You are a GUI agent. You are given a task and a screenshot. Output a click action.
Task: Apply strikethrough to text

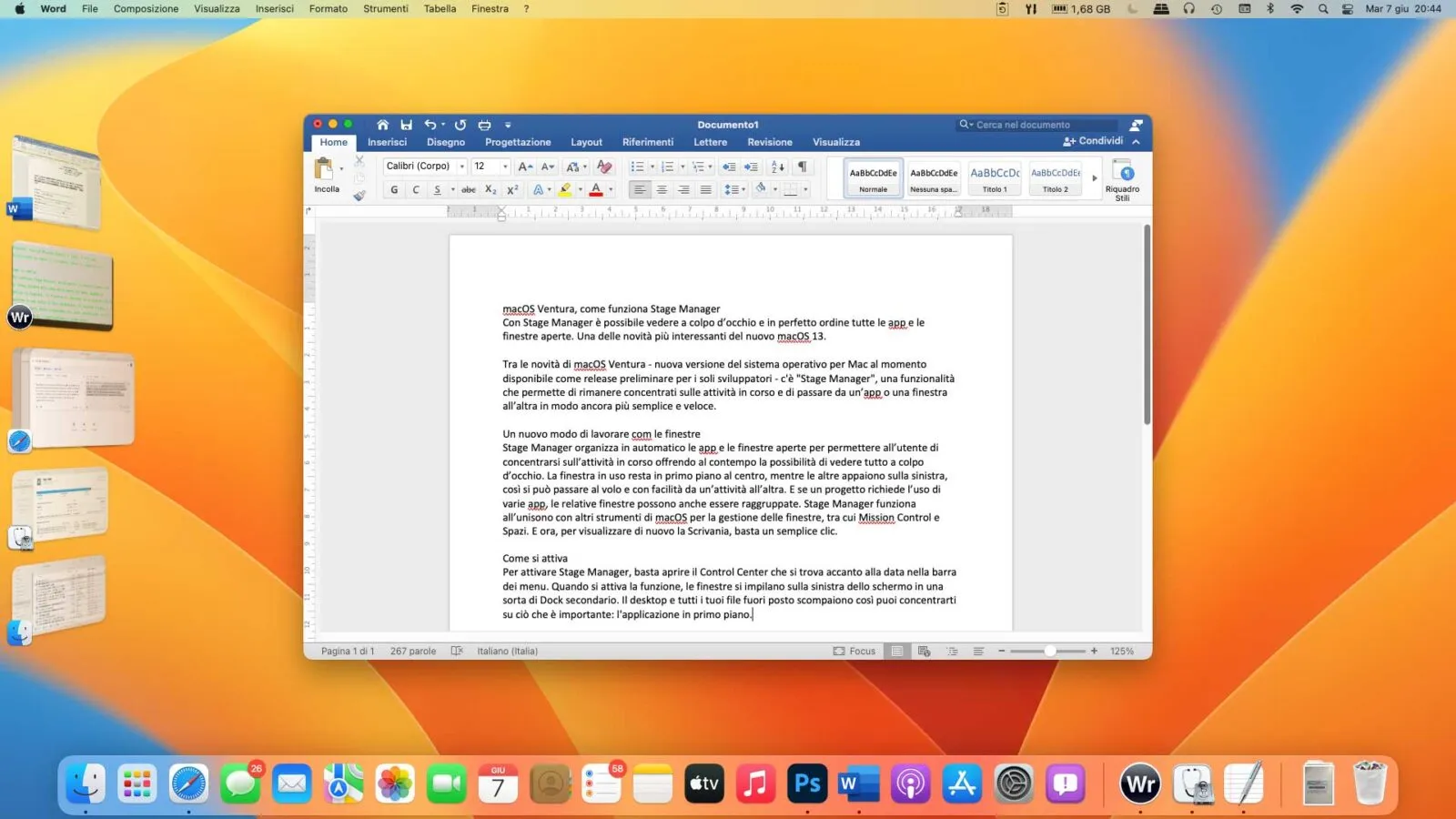(467, 189)
